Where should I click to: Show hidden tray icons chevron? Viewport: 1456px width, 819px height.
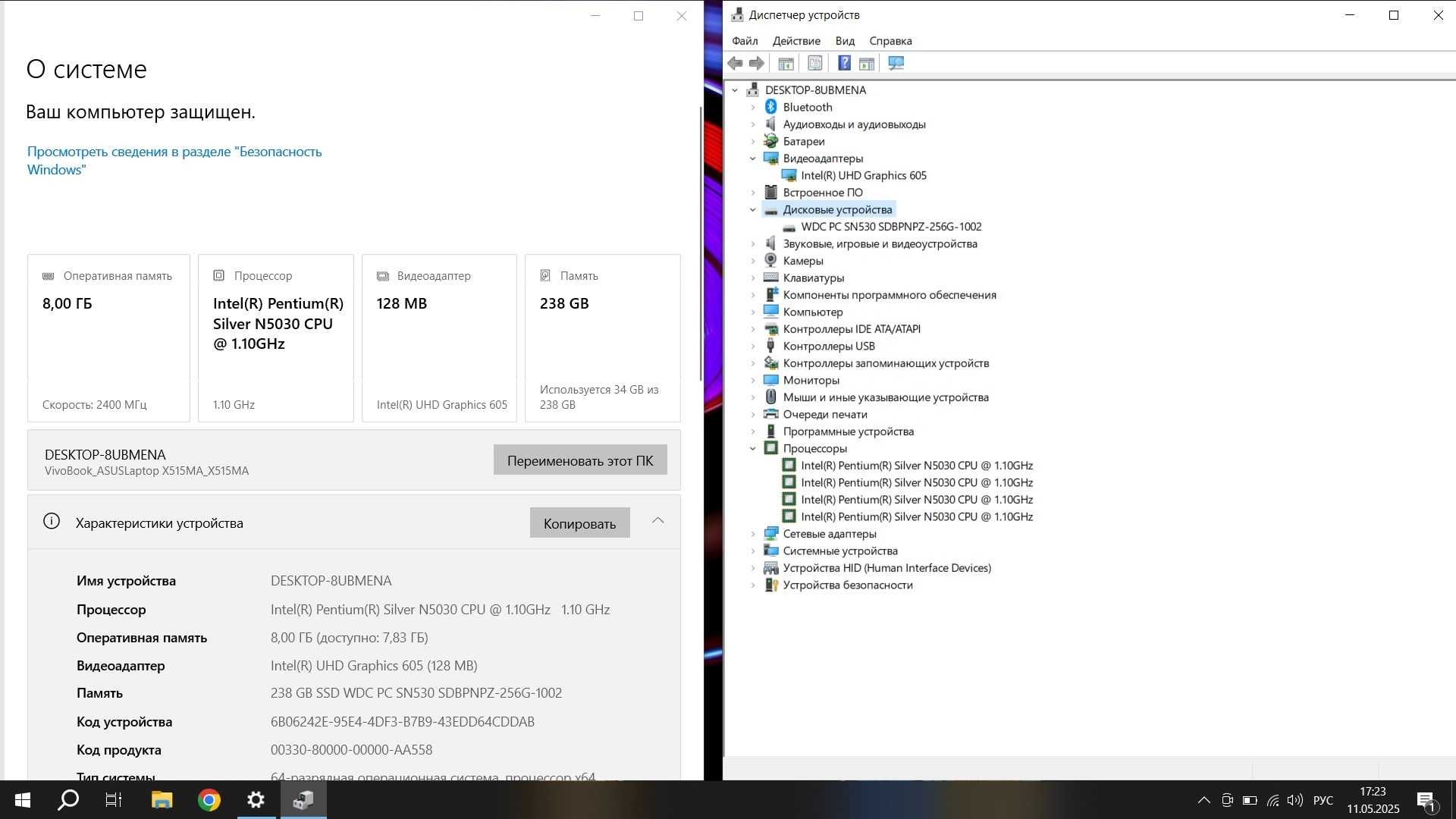pyautogui.click(x=1203, y=800)
